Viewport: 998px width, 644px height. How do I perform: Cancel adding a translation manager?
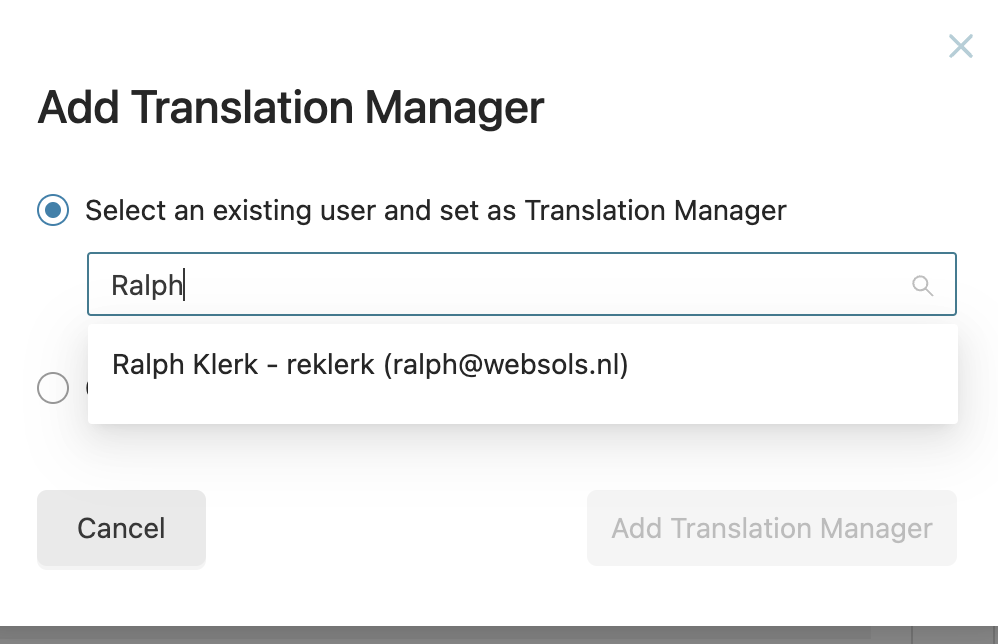(x=122, y=528)
